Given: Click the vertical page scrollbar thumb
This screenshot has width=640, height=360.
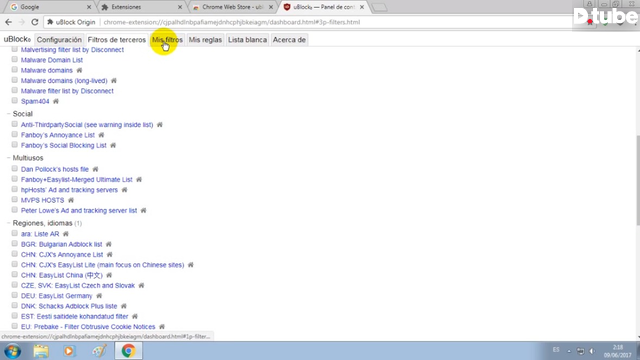Looking at the screenshot, I should point(638,180).
